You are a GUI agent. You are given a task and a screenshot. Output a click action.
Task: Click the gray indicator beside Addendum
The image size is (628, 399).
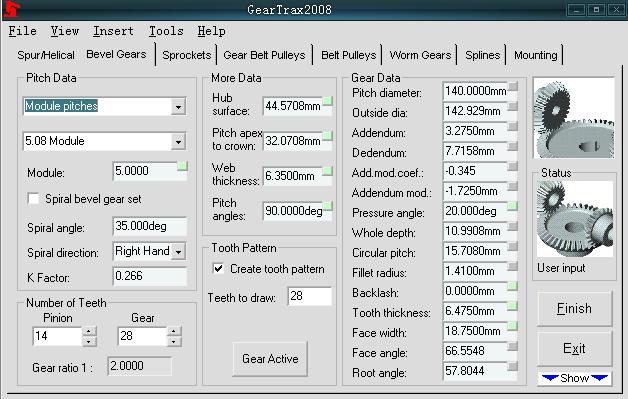pyautogui.click(x=513, y=126)
